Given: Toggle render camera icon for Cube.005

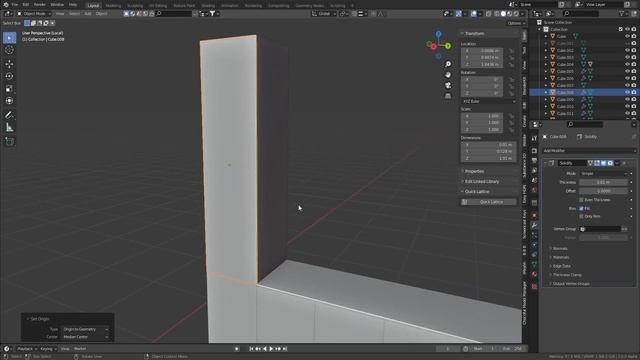Looking at the screenshot, I should click(634, 71).
